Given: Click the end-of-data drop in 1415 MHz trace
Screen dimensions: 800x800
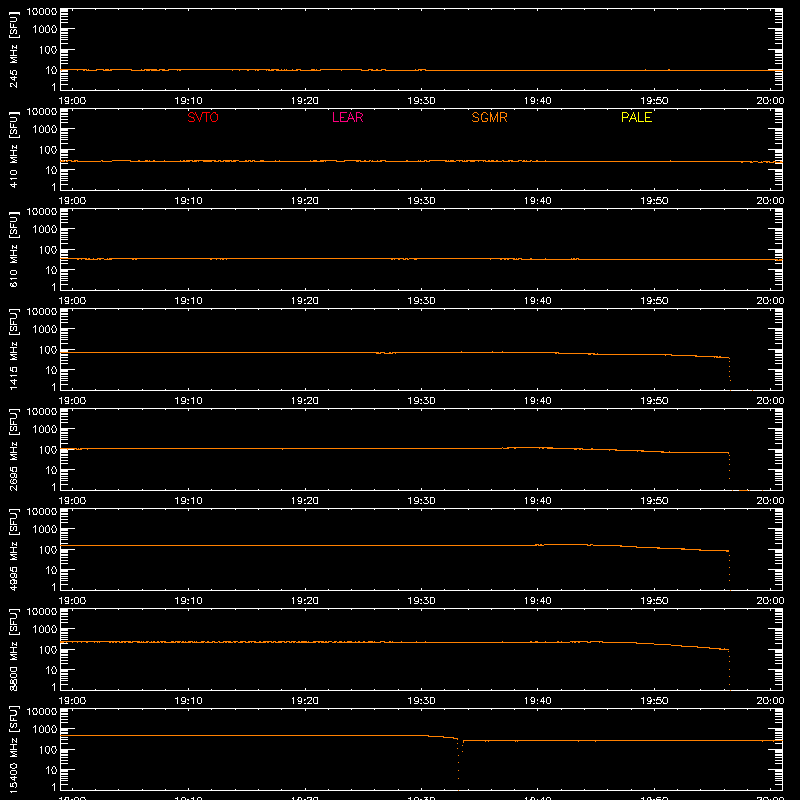Looking at the screenshot, I should tap(730, 374).
